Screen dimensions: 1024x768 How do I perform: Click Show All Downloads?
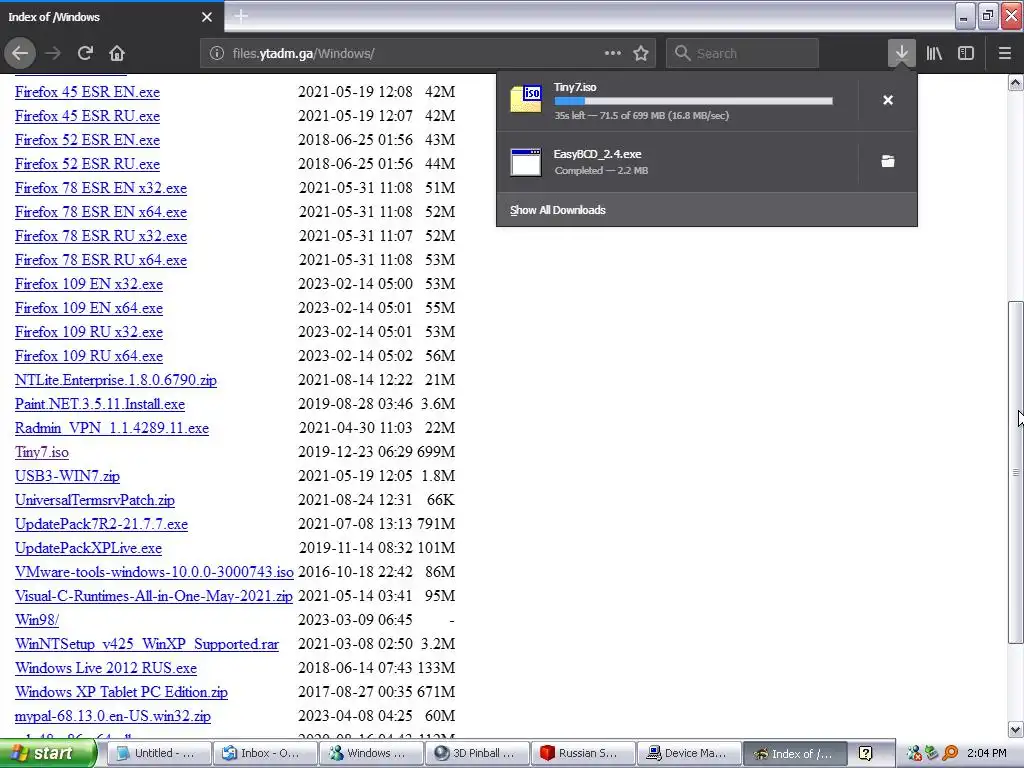(x=558, y=210)
